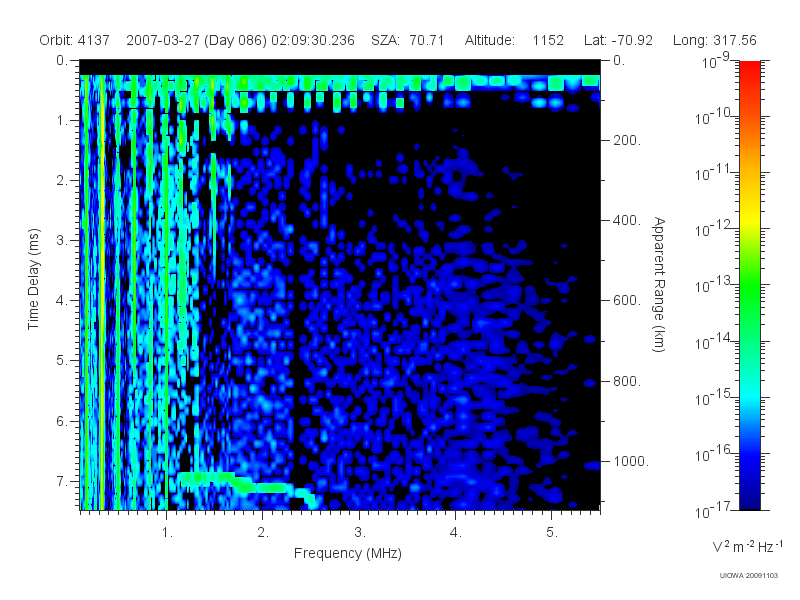Click the 'SZA: 70.71' value

408,40
